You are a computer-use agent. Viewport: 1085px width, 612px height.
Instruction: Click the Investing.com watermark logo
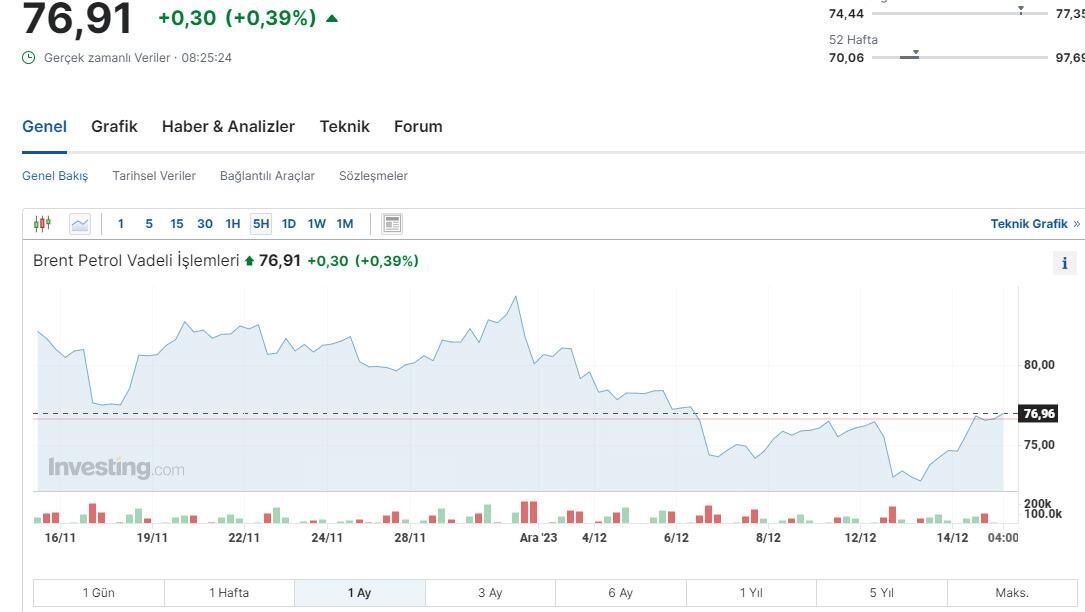[x=116, y=468]
